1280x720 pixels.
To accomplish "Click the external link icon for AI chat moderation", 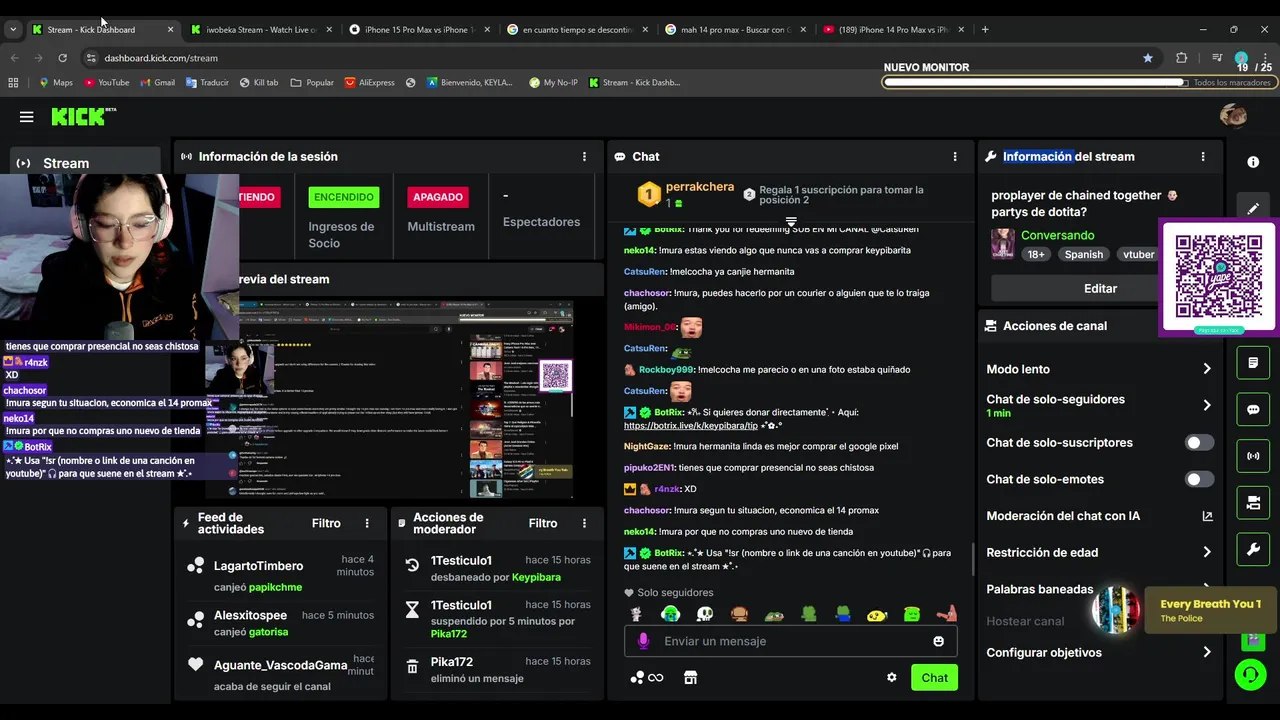I will click(1207, 516).
